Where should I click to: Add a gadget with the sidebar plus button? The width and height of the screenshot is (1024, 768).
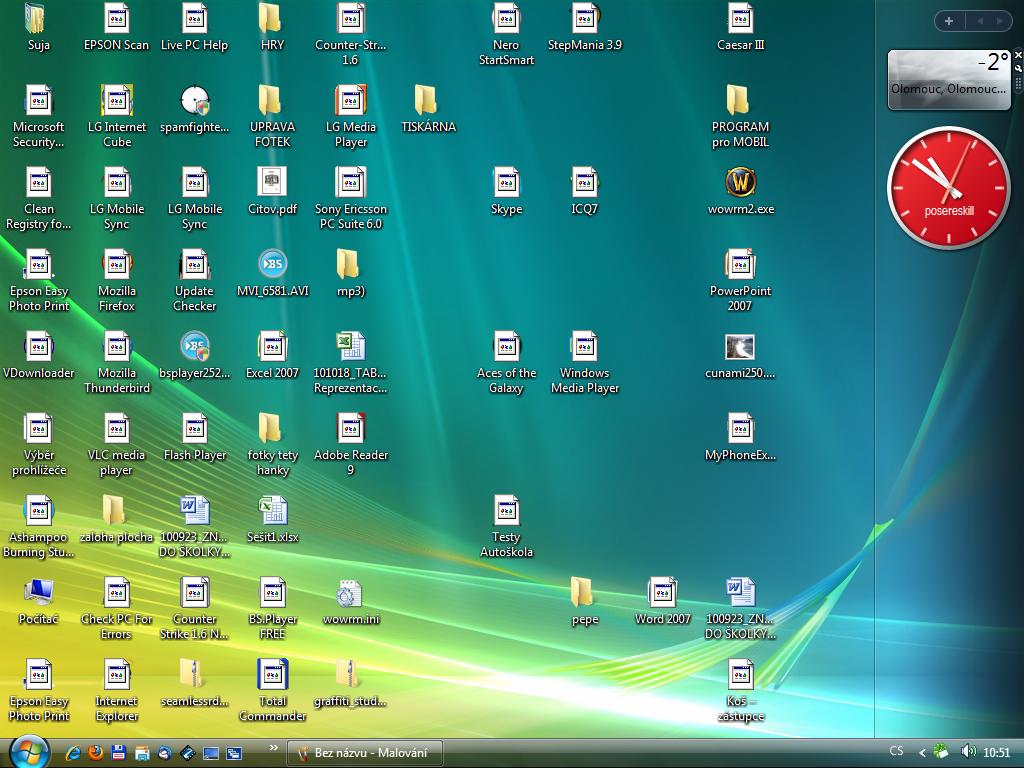[x=949, y=21]
